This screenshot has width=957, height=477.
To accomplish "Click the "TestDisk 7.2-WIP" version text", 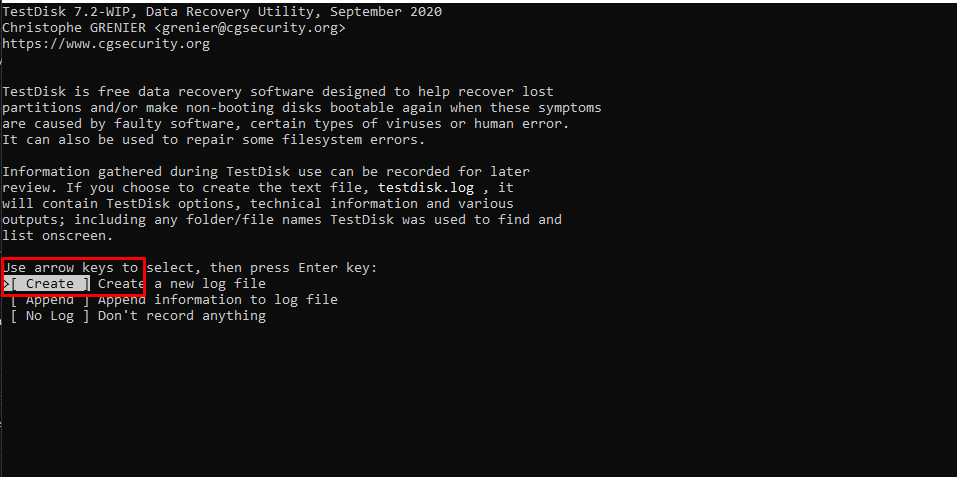I will [67, 12].
